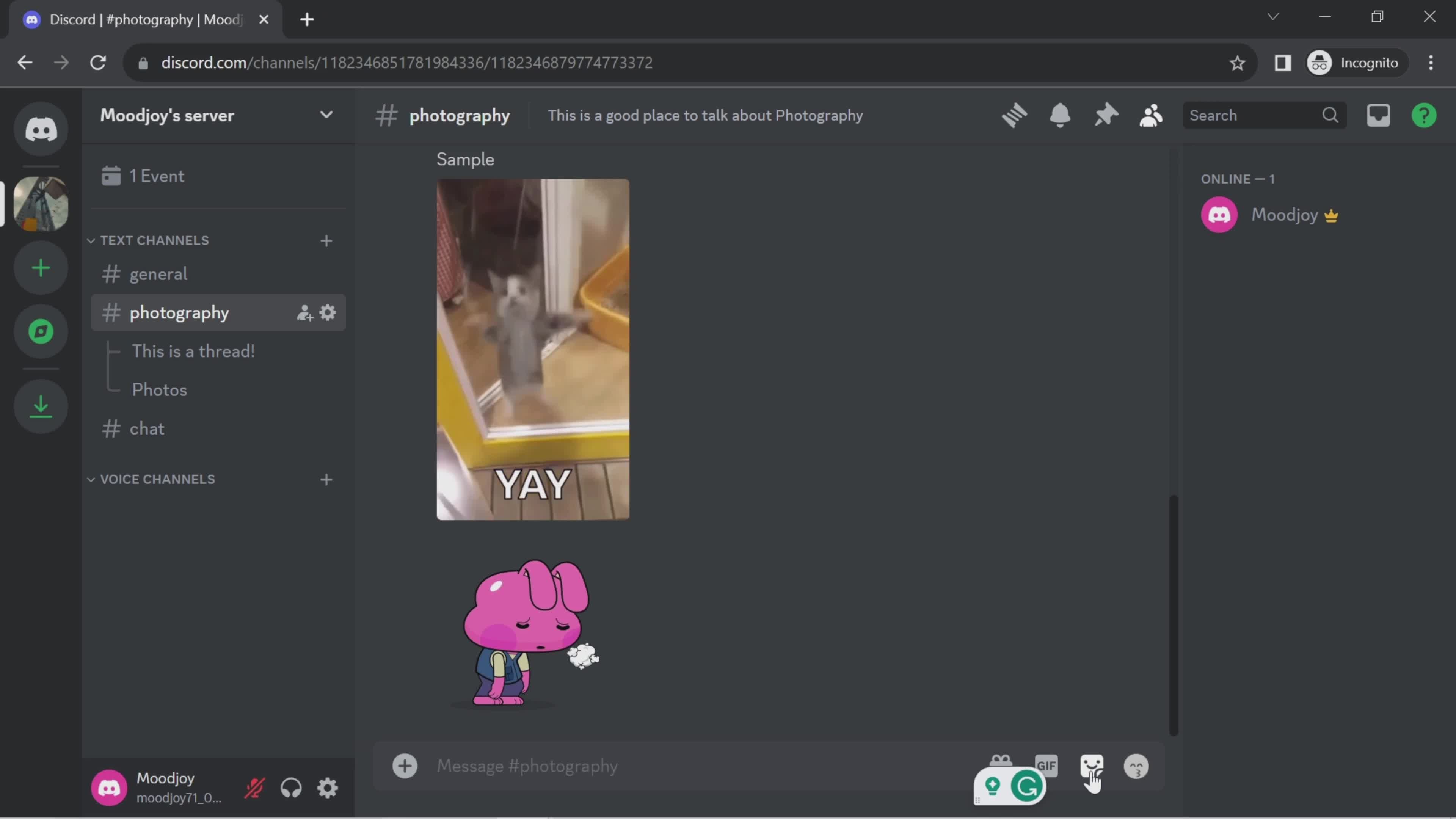Open the 1 Event calendar entry

[x=218, y=176]
